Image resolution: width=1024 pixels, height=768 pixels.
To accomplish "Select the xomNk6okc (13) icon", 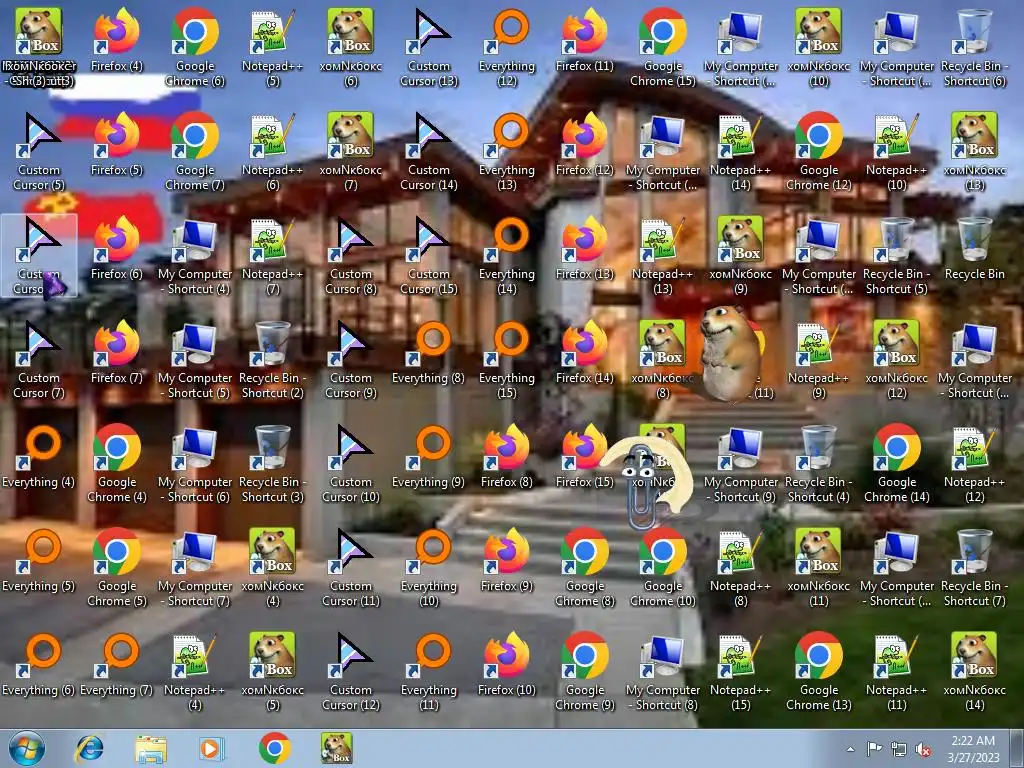I will coord(974,151).
